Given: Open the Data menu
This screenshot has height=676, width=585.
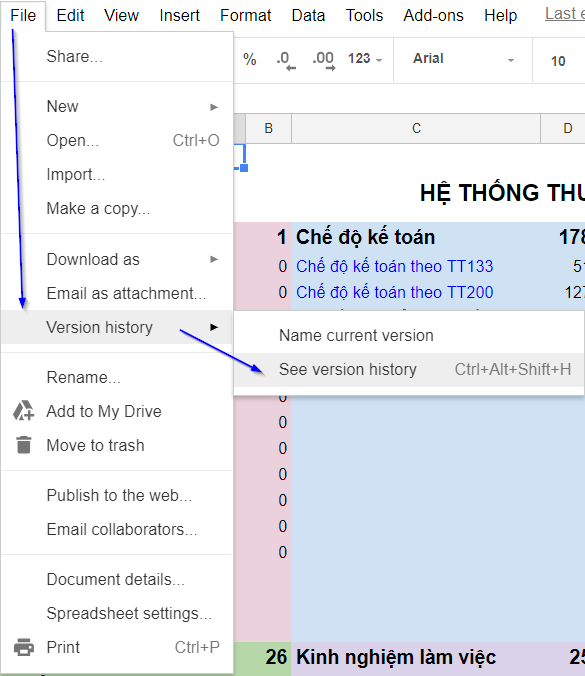Looking at the screenshot, I should click(308, 16).
